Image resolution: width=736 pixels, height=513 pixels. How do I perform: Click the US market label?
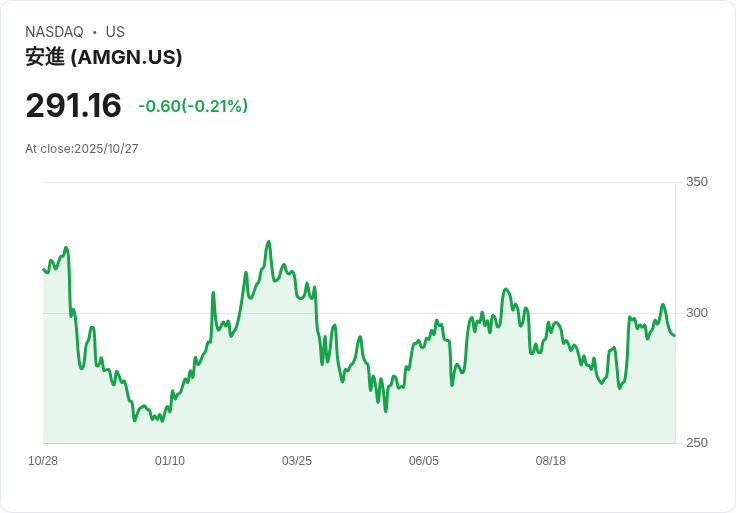(115, 32)
